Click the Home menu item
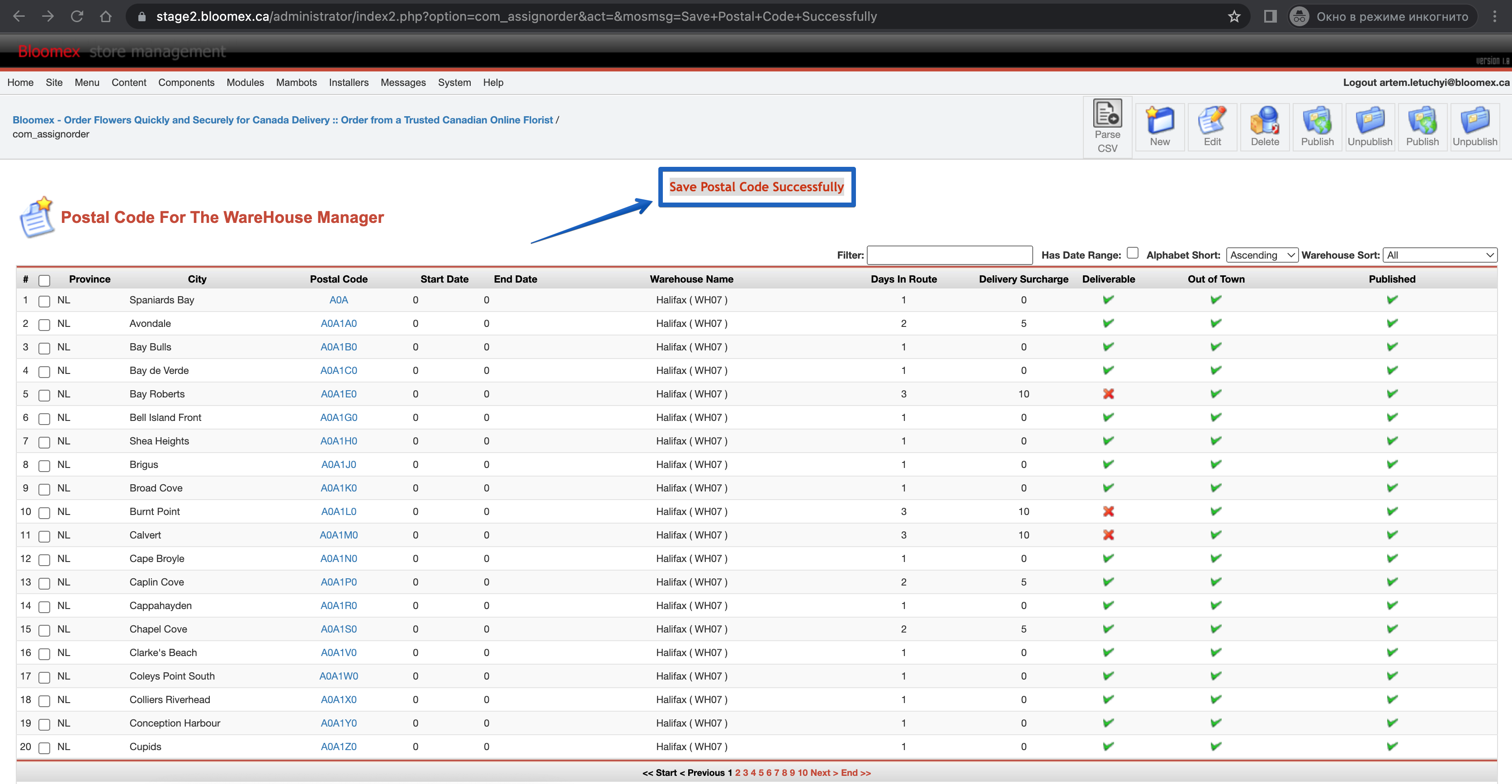The height and width of the screenshot is (784, 1512). click(x=20, y=83)
